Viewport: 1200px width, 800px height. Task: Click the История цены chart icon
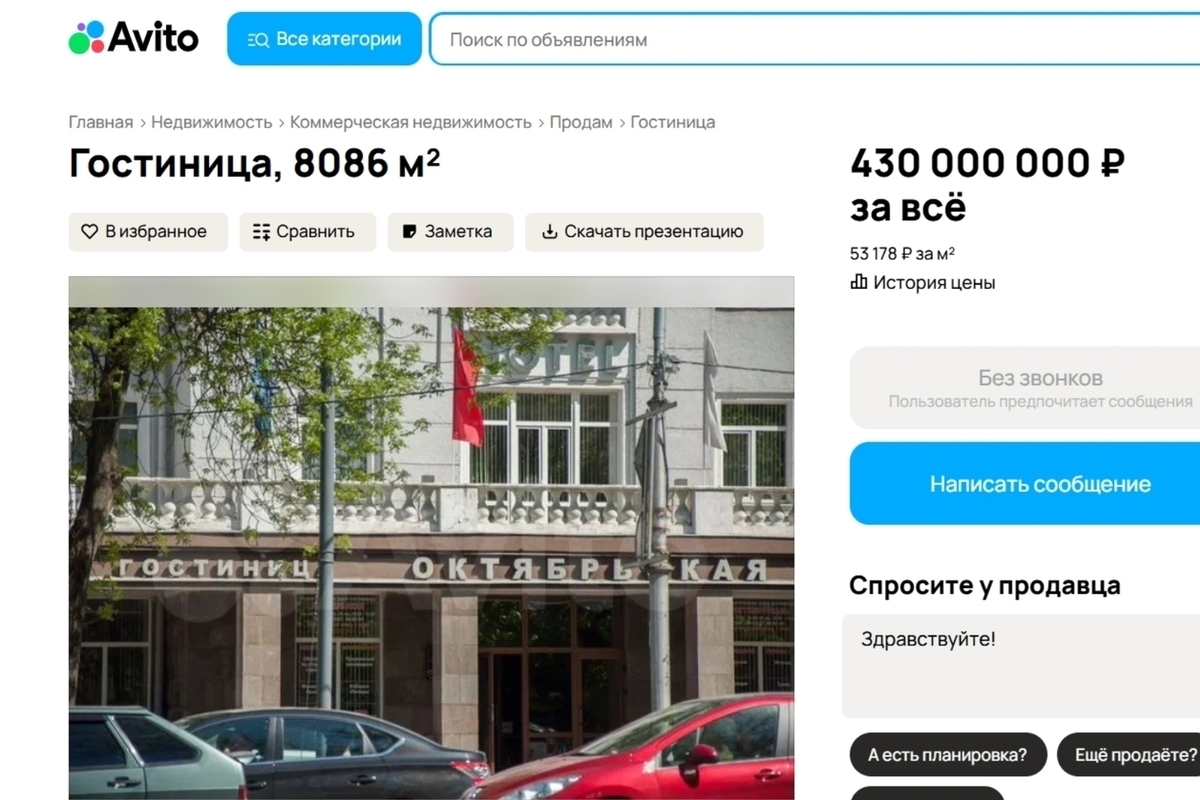click(858, 282)
